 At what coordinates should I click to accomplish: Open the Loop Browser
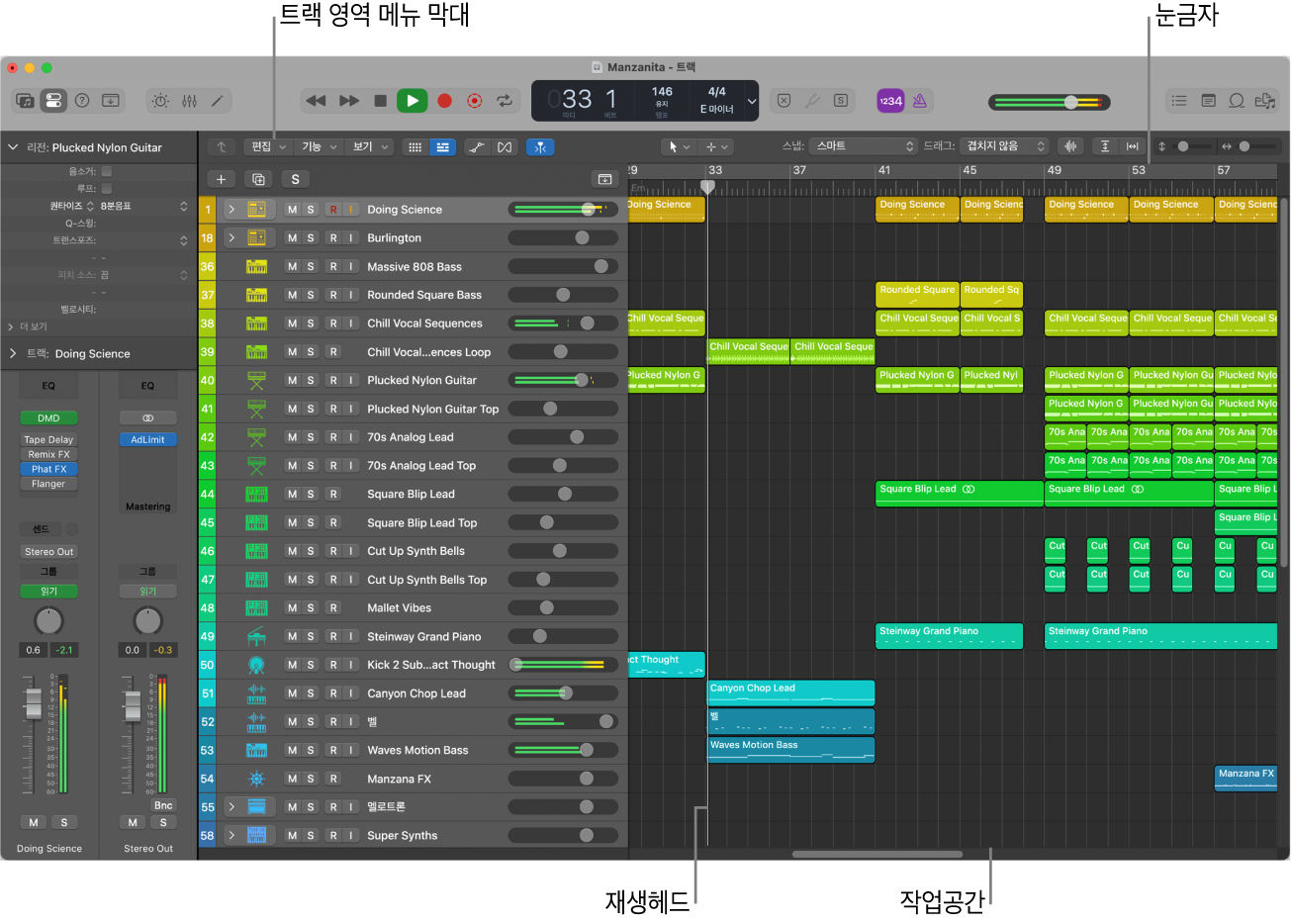(x=1237, y=101)
